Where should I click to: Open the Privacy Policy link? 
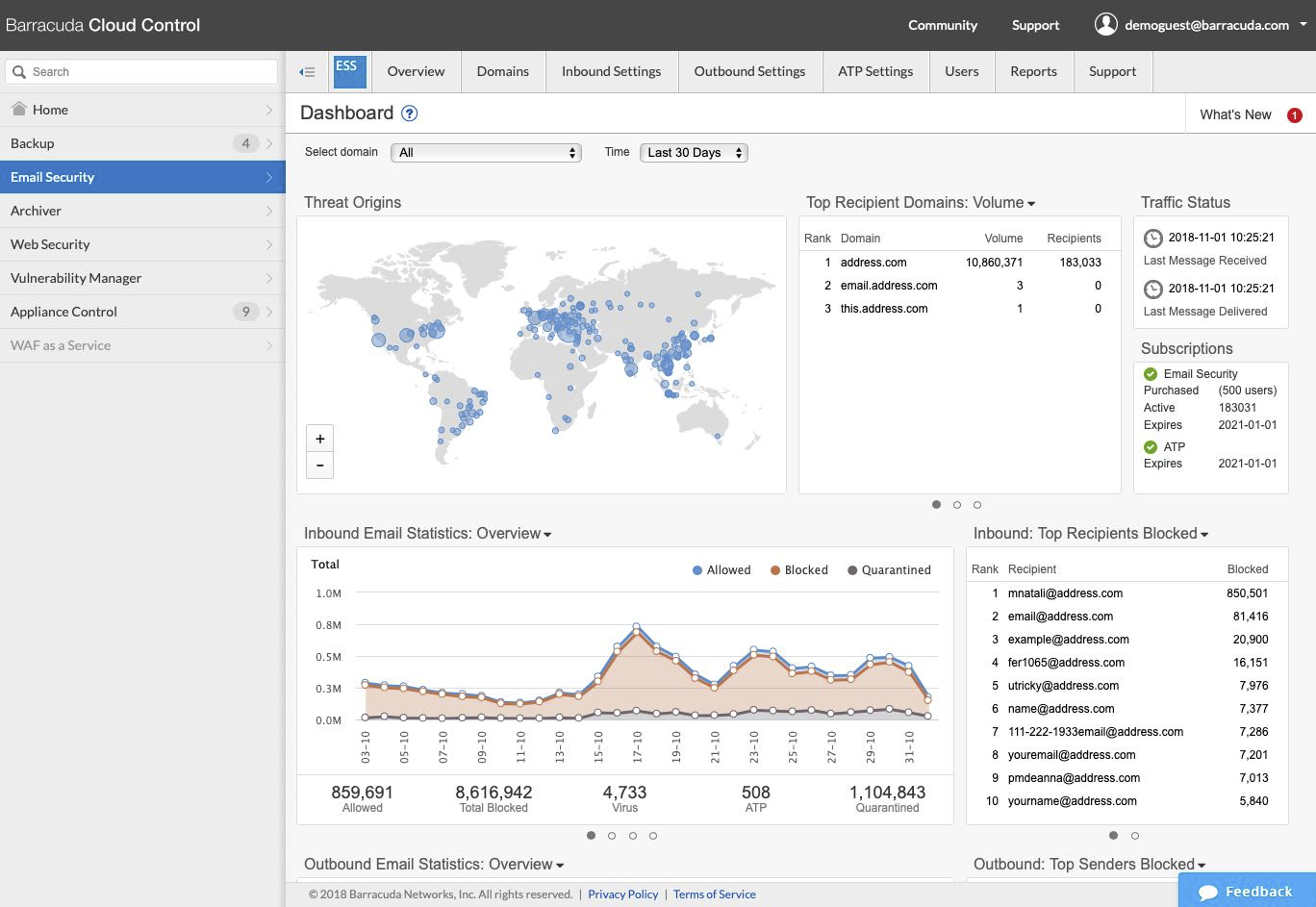click(x=623, y=894)
